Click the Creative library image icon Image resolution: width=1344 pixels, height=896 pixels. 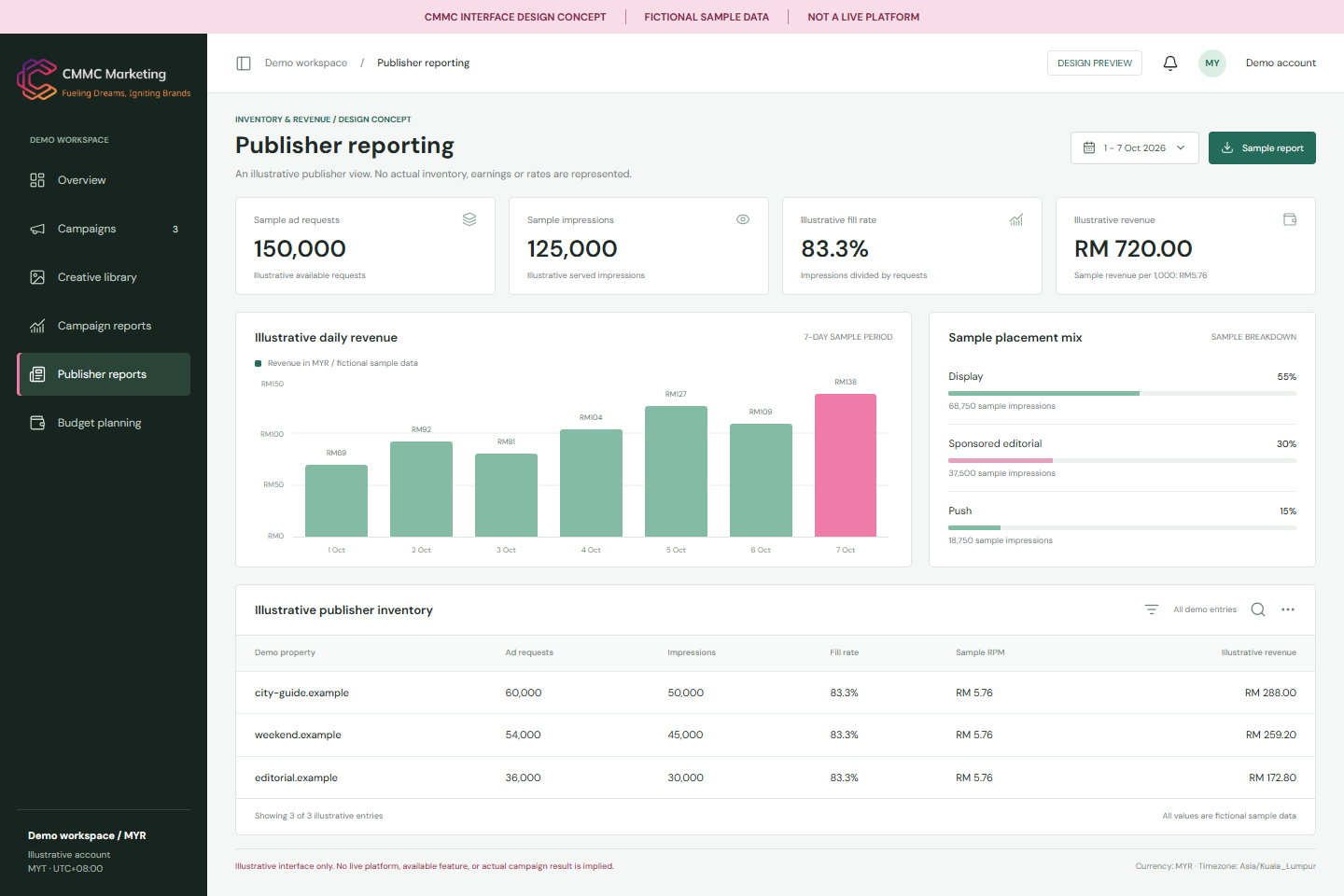pyautogui.click(x=37, y=277)
